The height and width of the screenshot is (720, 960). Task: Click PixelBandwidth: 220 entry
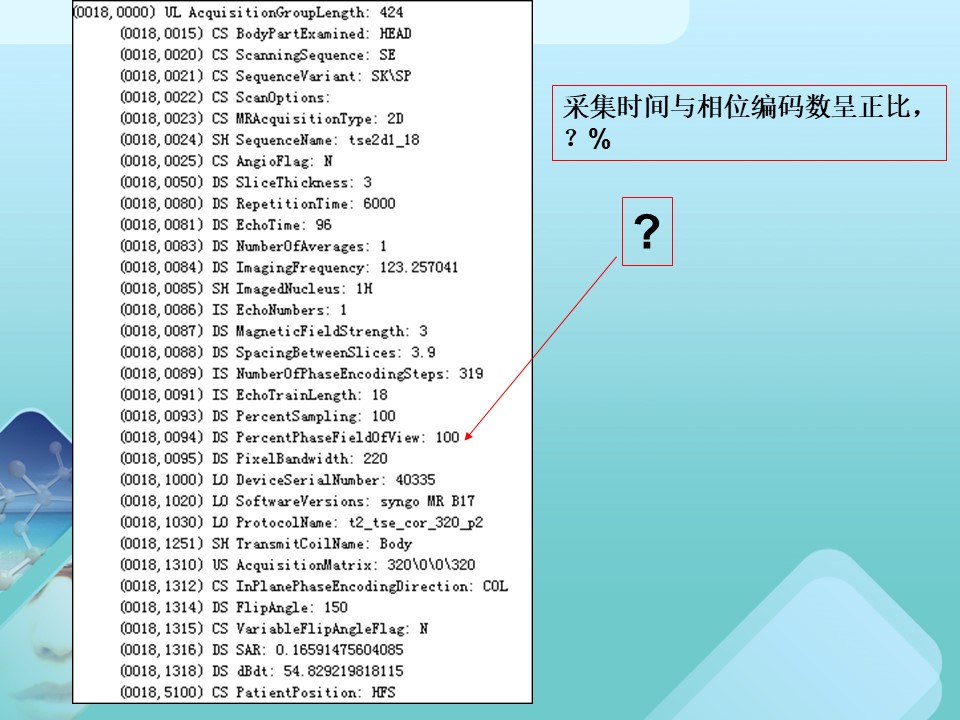(254, 459)
